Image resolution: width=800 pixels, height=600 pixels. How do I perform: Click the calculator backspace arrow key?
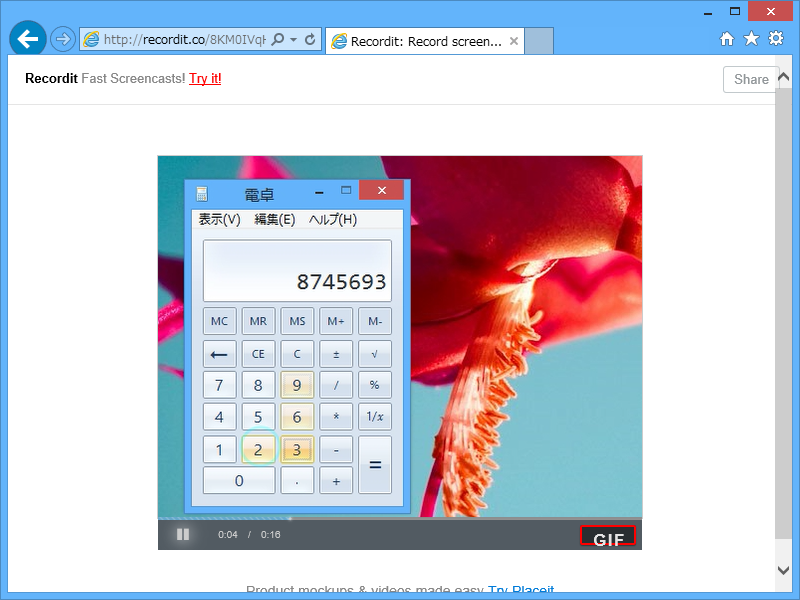[x=219, y=354]
